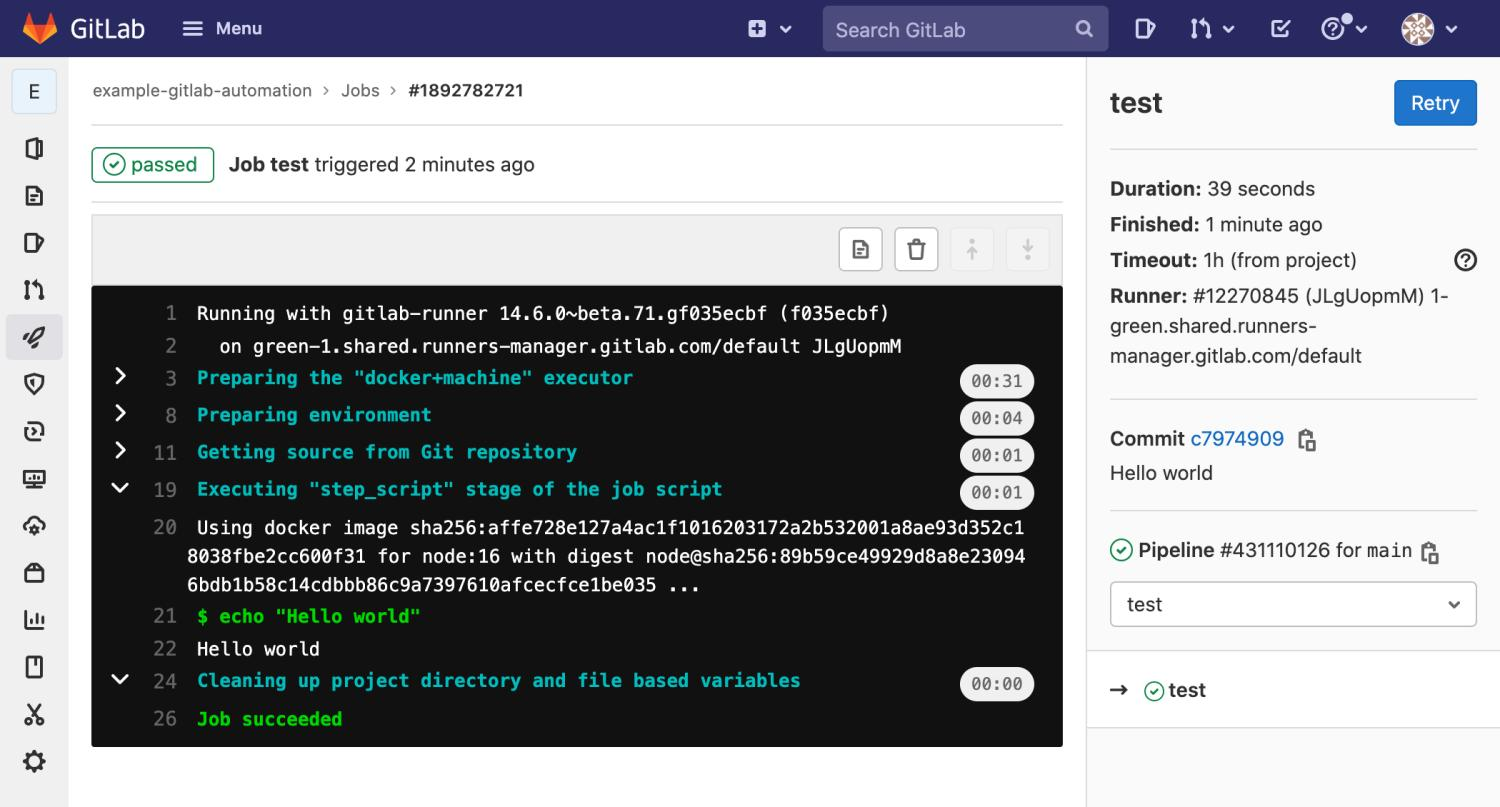The height and width of the screenshot is (807, 1500).
Task: Click the 00:31 duration badge
Action: click(x=996, y=381)
